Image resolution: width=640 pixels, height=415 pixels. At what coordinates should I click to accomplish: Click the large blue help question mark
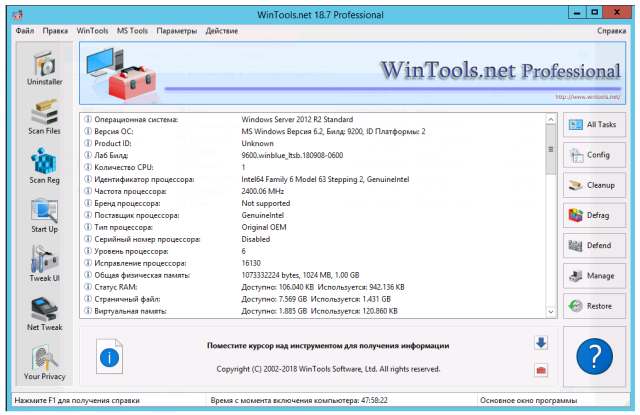tap(595, 356)
